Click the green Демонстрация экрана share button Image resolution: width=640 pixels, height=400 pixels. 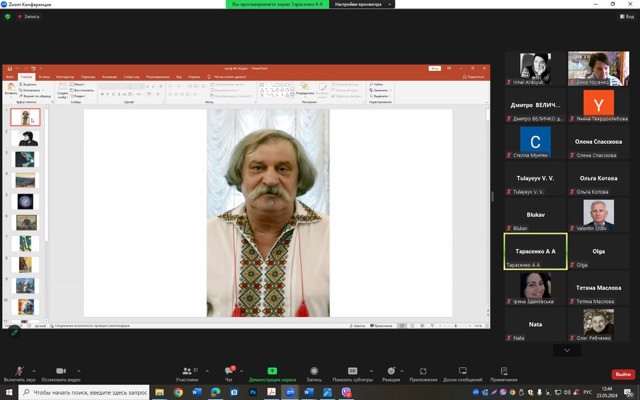(272, 372)
